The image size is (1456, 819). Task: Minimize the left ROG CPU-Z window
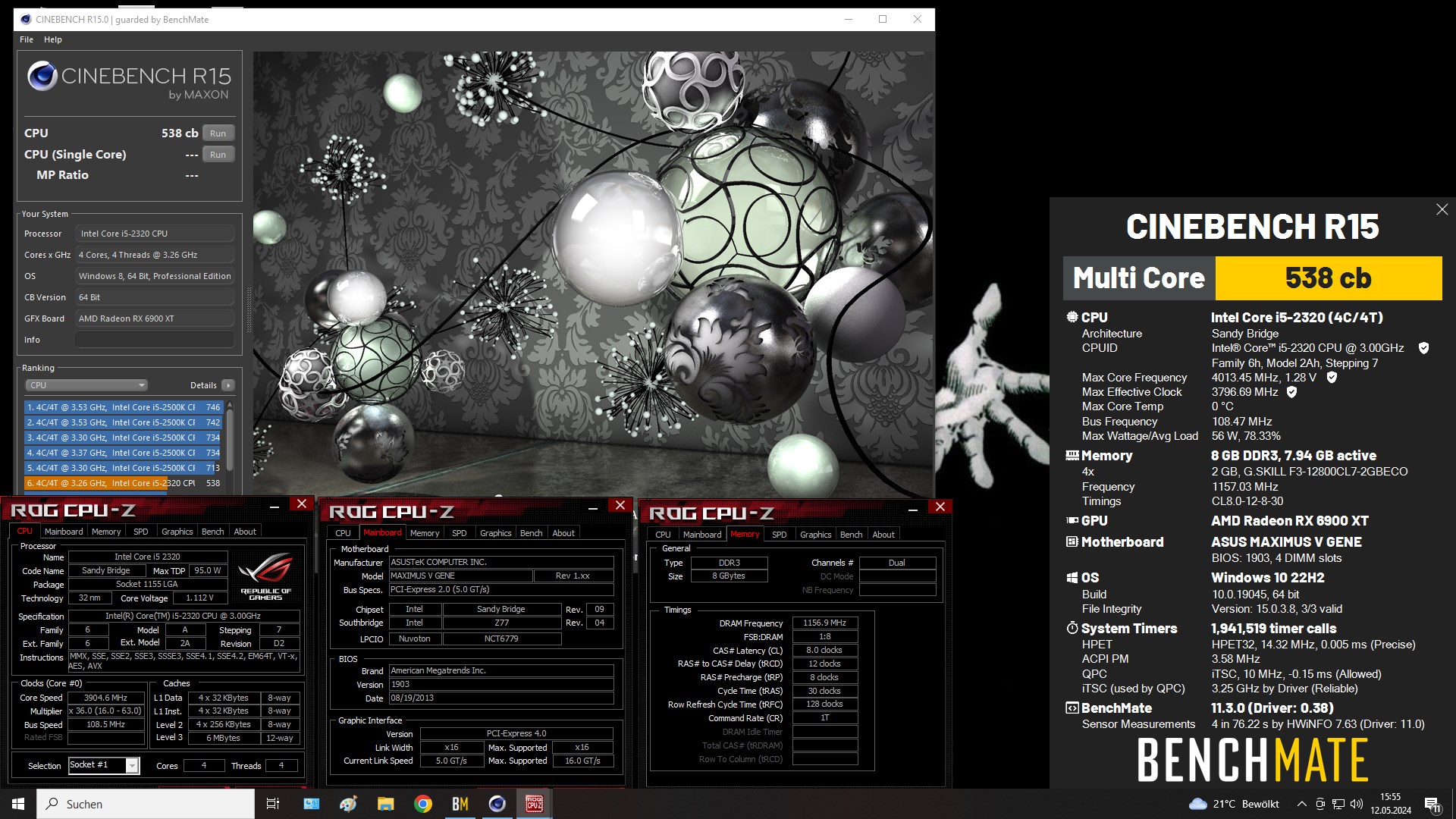[275, 505]
